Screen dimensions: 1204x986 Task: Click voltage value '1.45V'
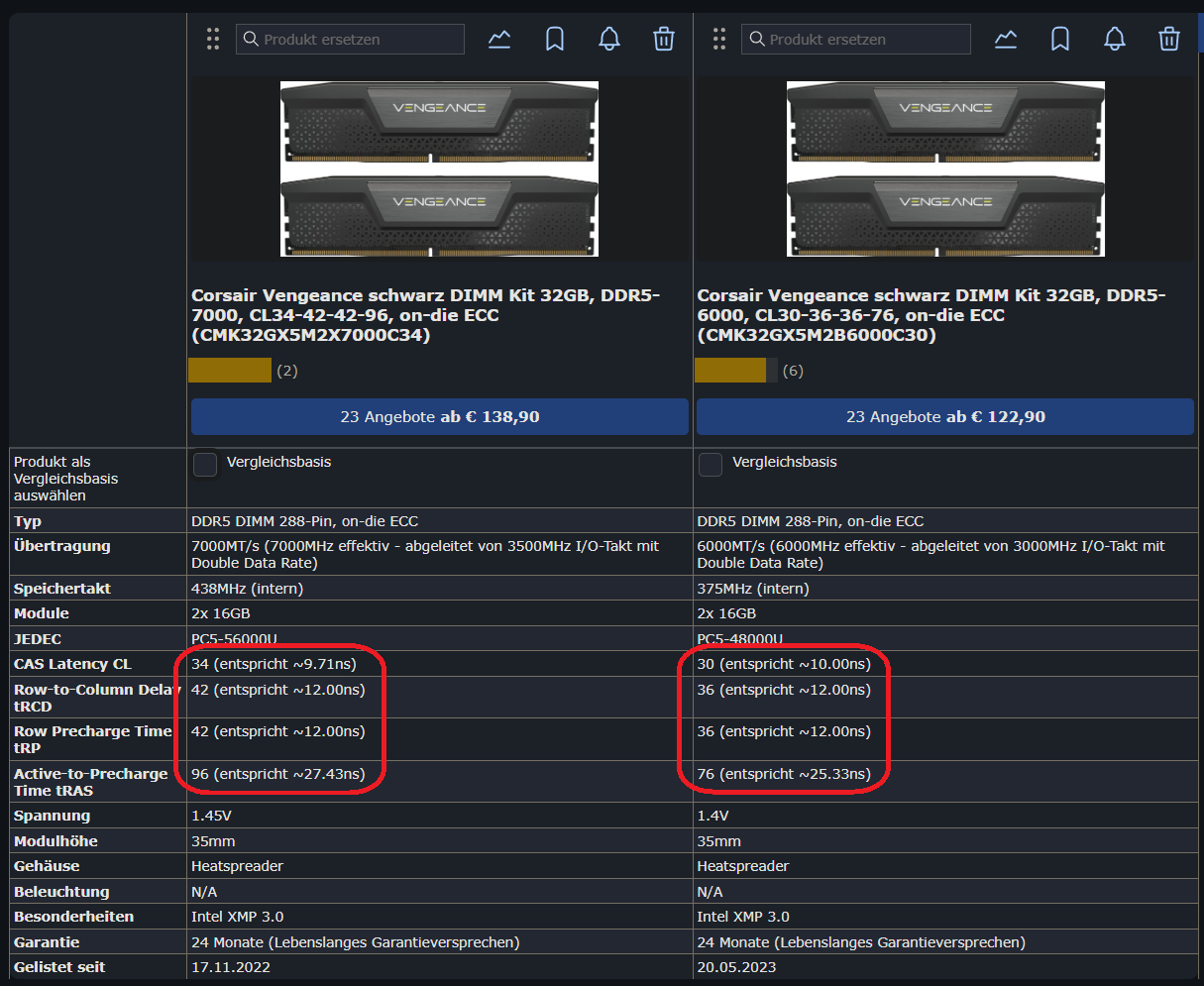(x=210, y=816)
